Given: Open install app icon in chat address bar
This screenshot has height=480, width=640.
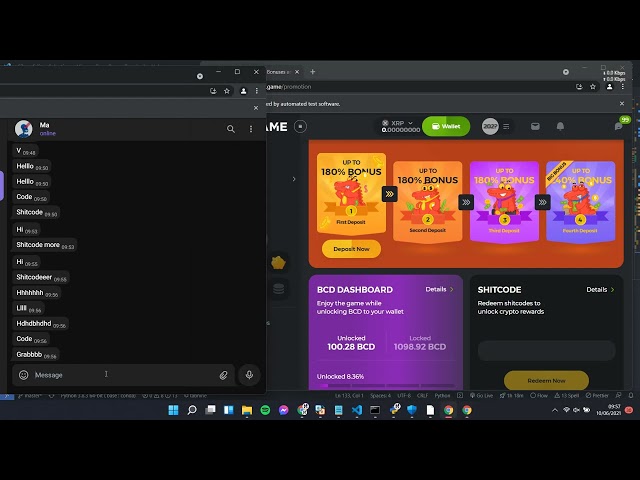Looking at the screenshot, I should pos(213,91).
